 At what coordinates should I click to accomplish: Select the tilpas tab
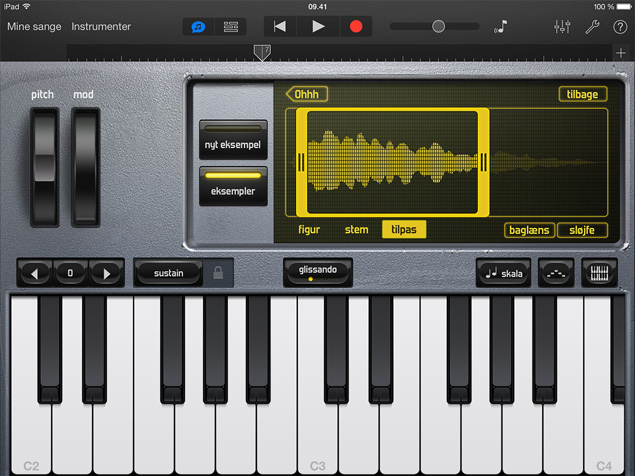point(404,230)
